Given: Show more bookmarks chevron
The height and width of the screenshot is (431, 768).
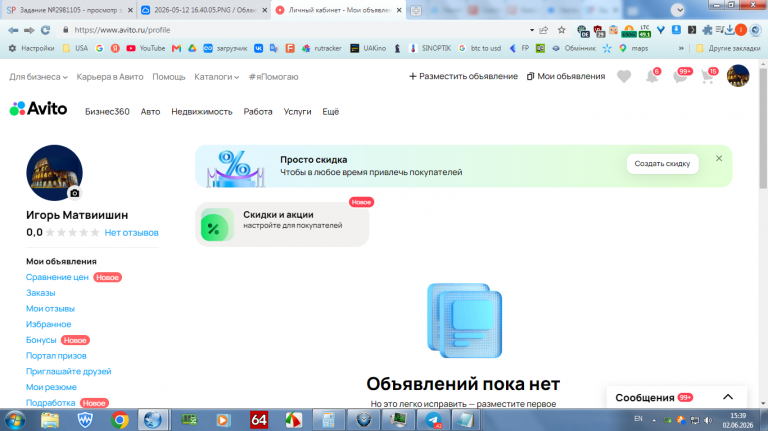Looking at the screenshot, I should (x=681, y=48).
